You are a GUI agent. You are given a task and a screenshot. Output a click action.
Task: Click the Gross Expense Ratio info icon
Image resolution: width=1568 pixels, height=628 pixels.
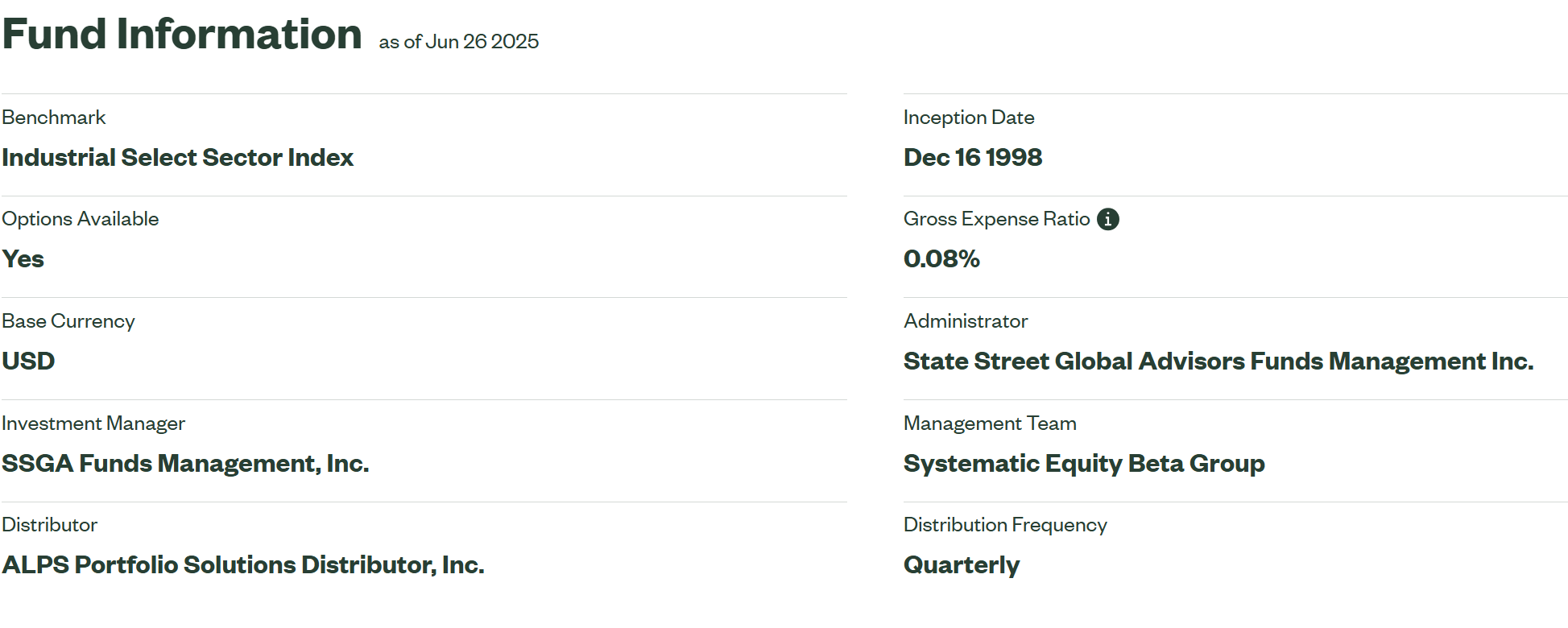click(1108, 219)
